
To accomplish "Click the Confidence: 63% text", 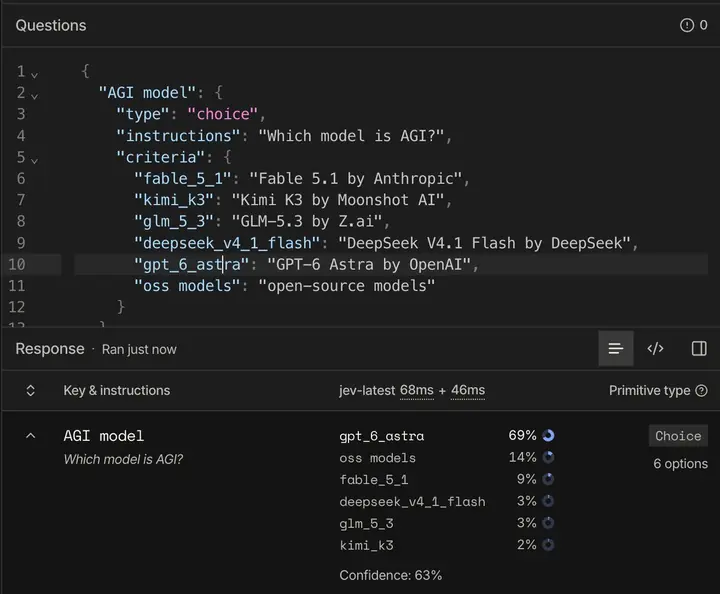I will pos(391,575).
